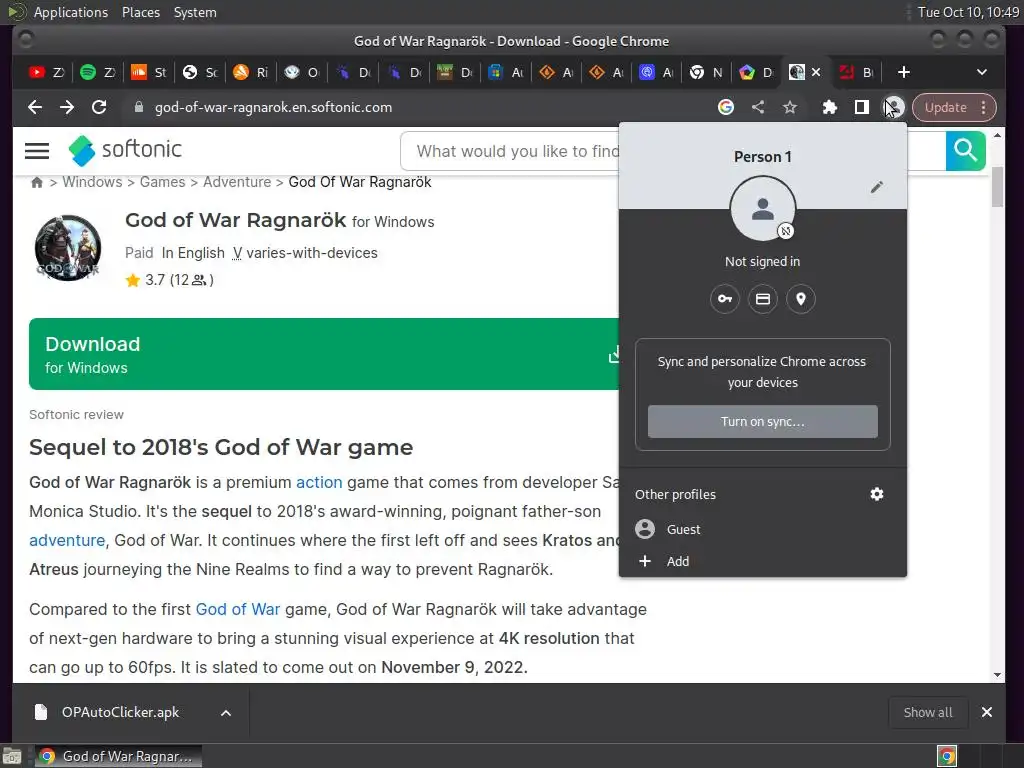Reload the Softonic page

pyautogui.click(x=99, y=107)
